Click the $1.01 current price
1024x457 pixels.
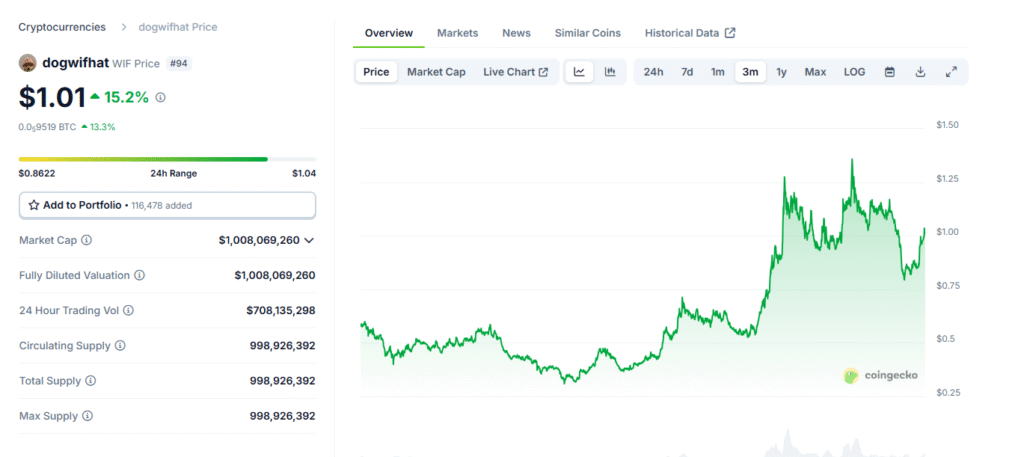click(x=52, y=97)
